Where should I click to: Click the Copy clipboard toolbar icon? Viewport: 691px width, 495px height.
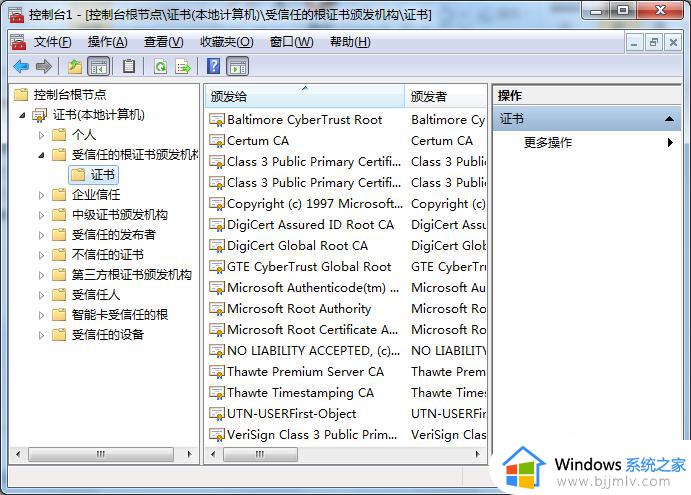coord(129,67)
